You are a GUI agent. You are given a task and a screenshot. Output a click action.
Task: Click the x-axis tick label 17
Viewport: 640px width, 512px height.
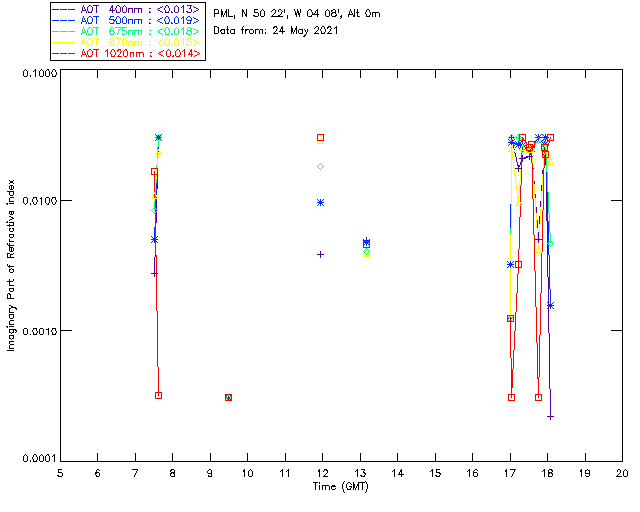click(510, 473)
